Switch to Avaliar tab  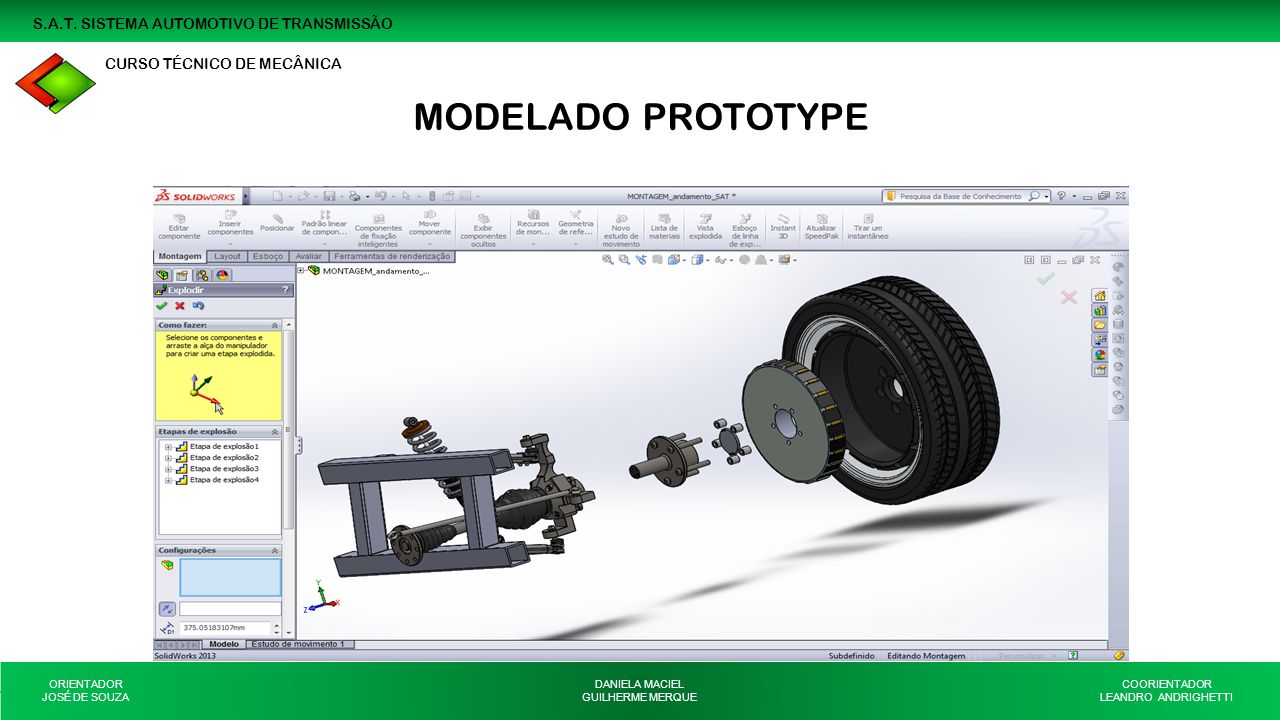click(x=309, y=256)
